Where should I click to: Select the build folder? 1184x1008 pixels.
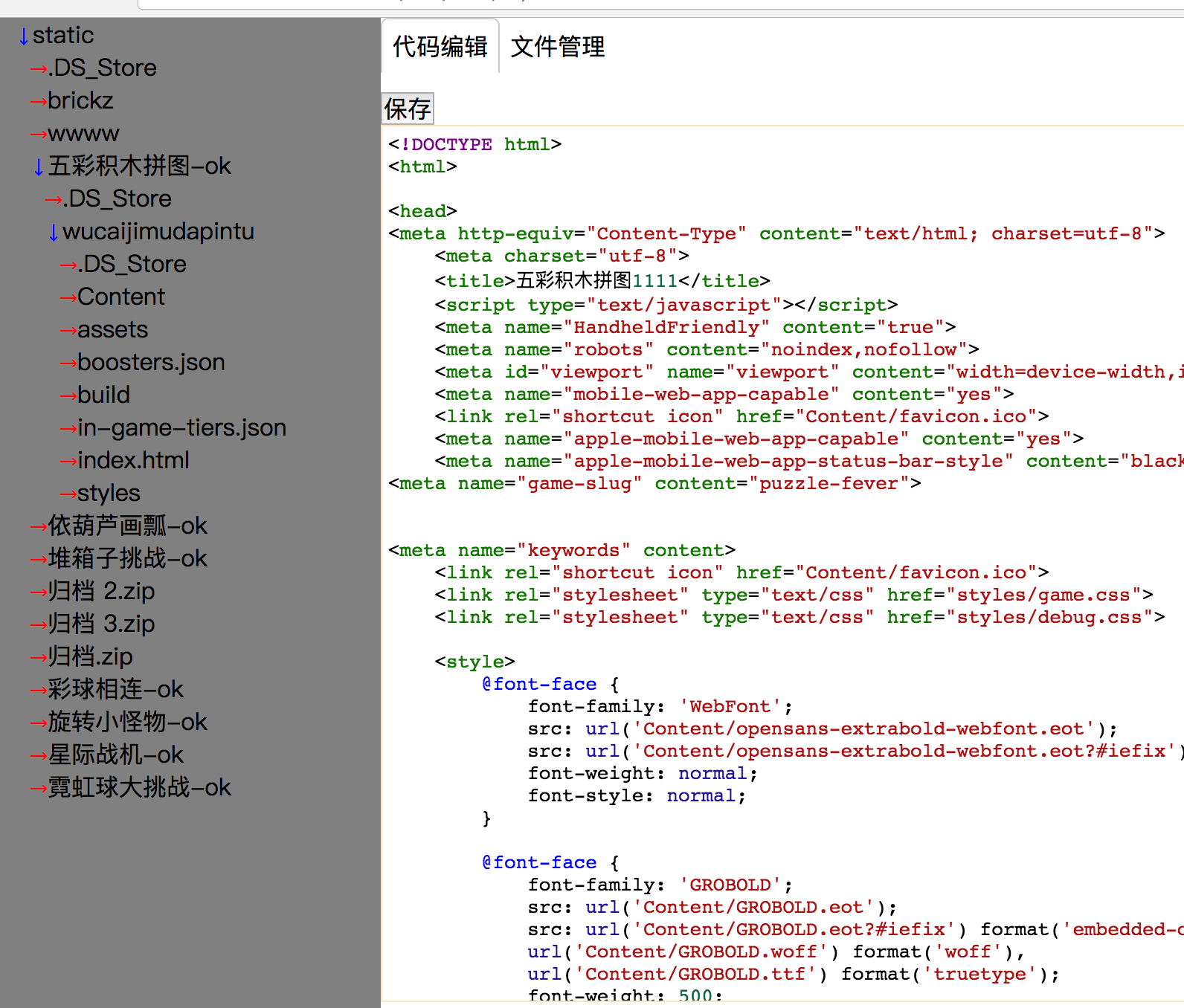pos(103,395)
